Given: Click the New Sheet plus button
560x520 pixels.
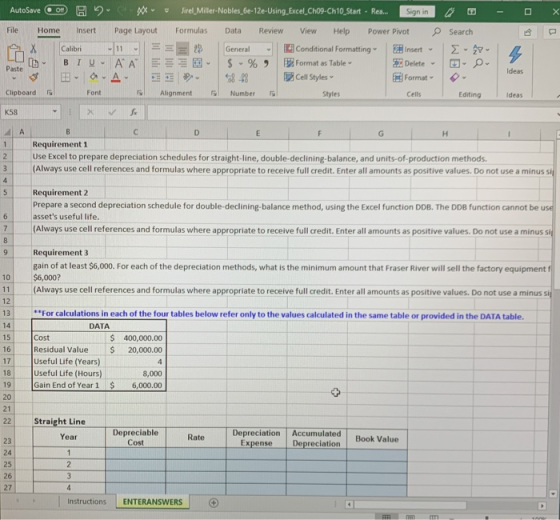Looking at the screenshot, I should tap(213, 503).
